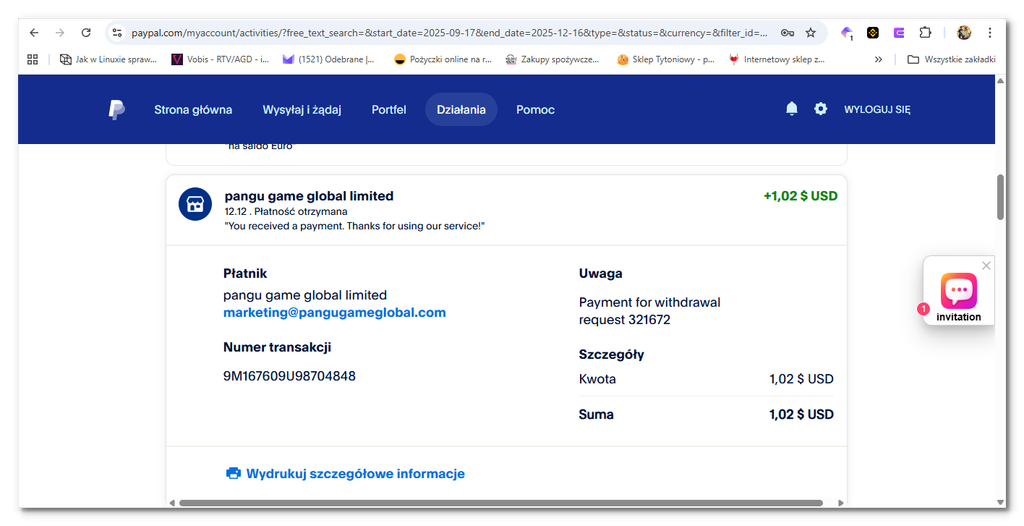The width and height of the screenshot is (1024, 526).
Task: Open 'Sklep Tytoniowy' bookmark
Action: 666,59
